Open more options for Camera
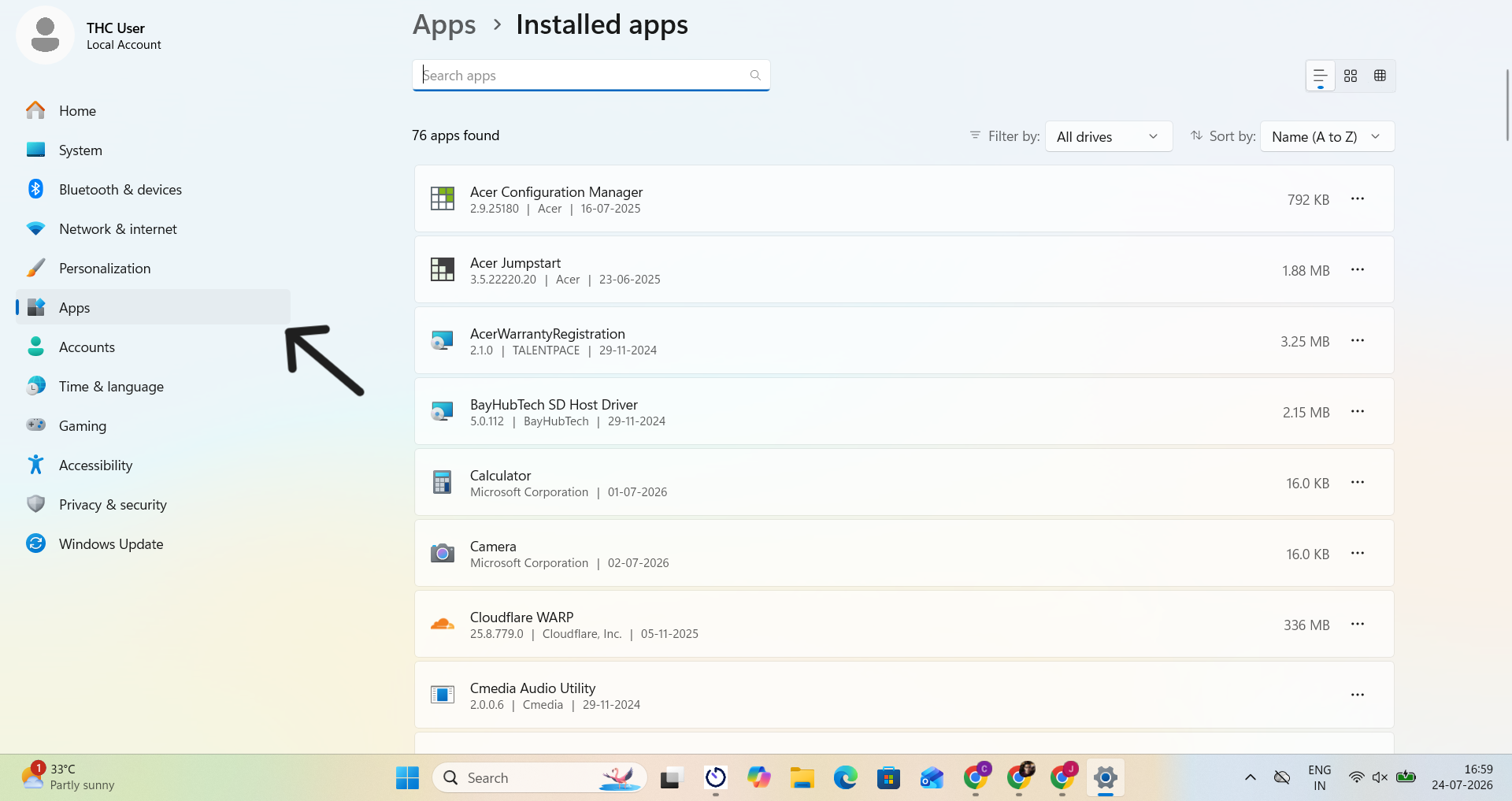Image resolution: width=1512 pixels, height=801 pixels. tap(1358, 553)
